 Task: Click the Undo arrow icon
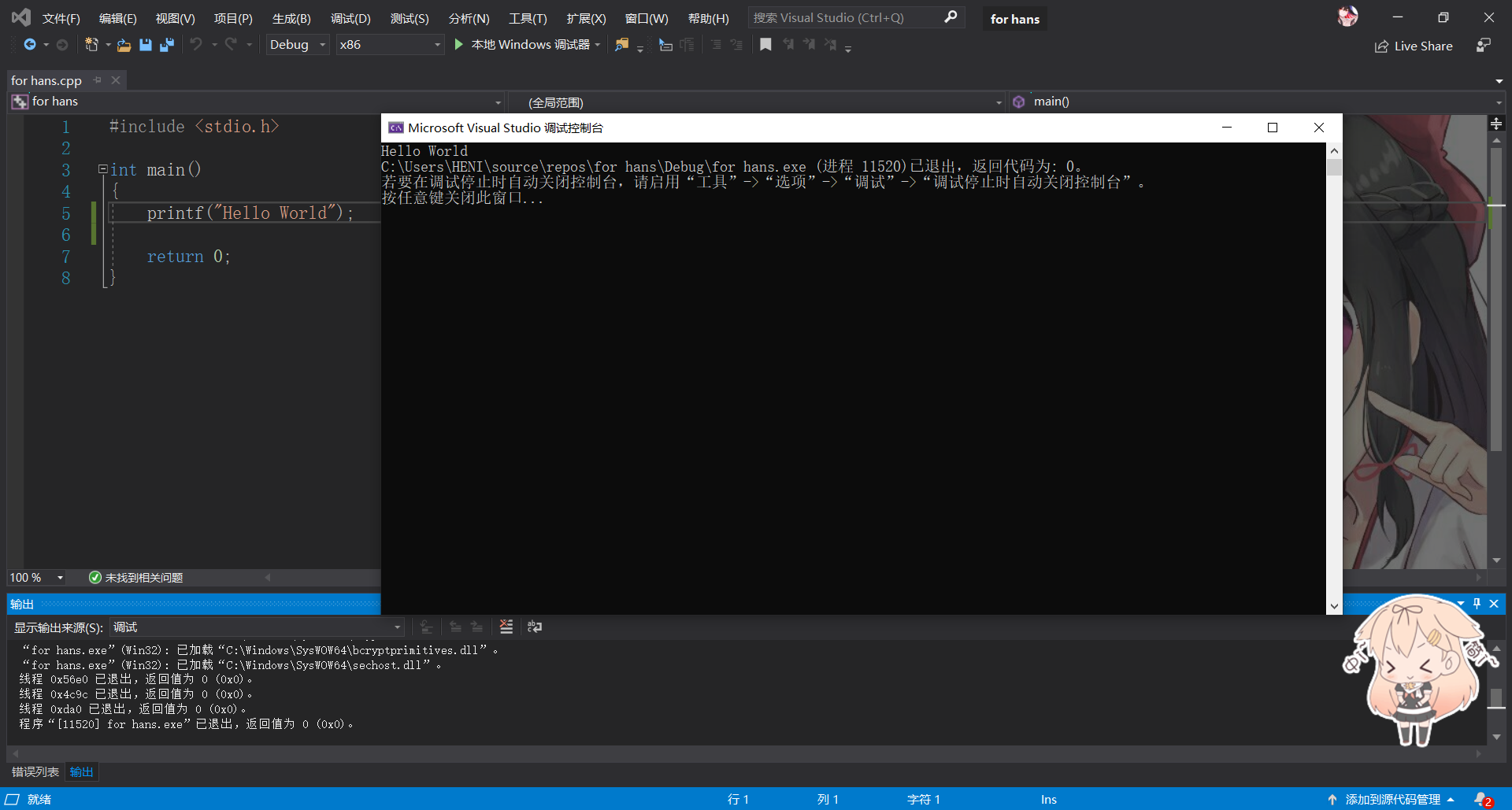[x=196, y=45]
